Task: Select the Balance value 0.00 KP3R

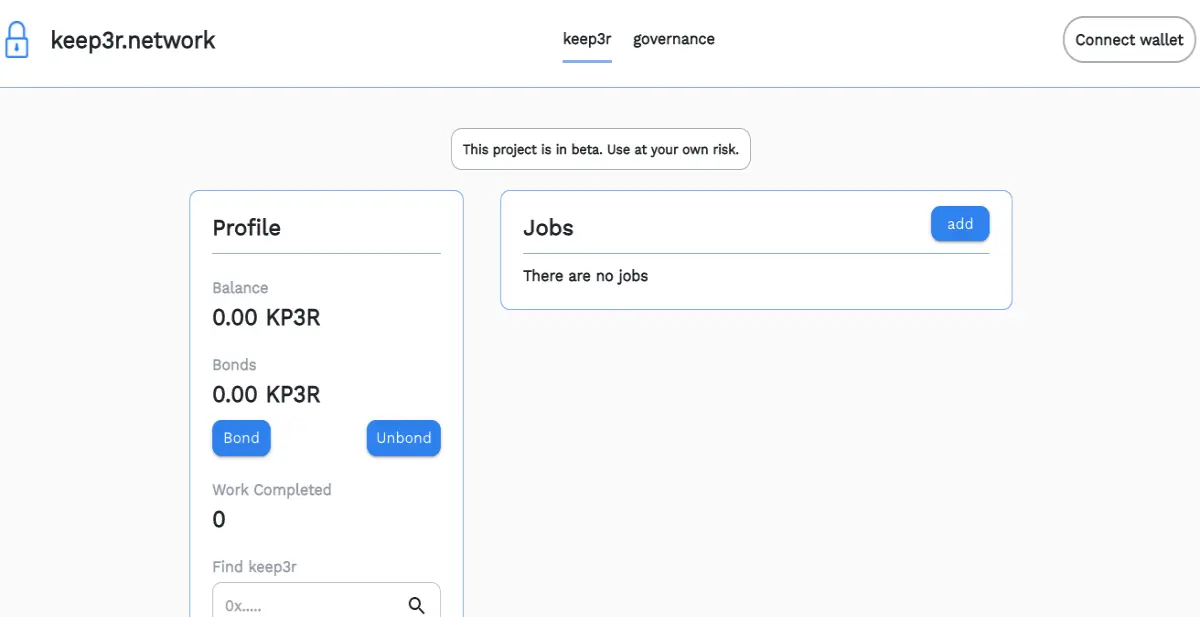Action: tap(266, 318)
